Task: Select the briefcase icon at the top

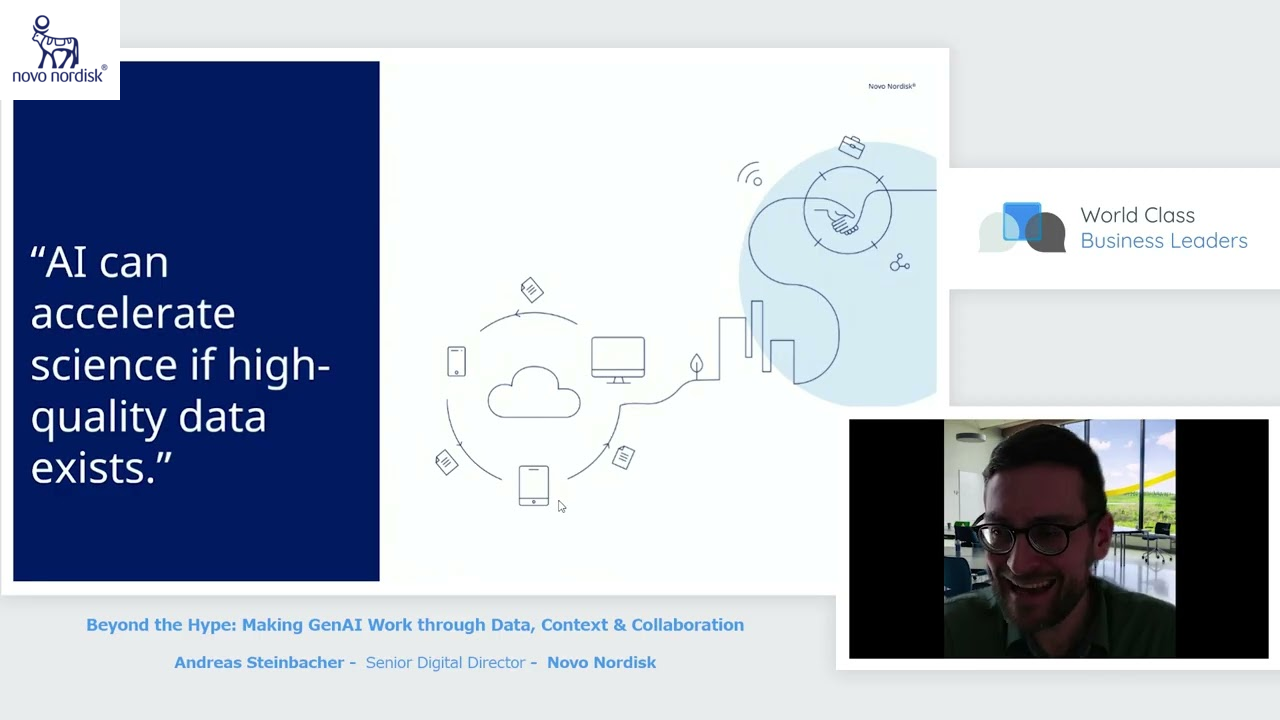Action: pyautogui.click(x=852, y=146)
